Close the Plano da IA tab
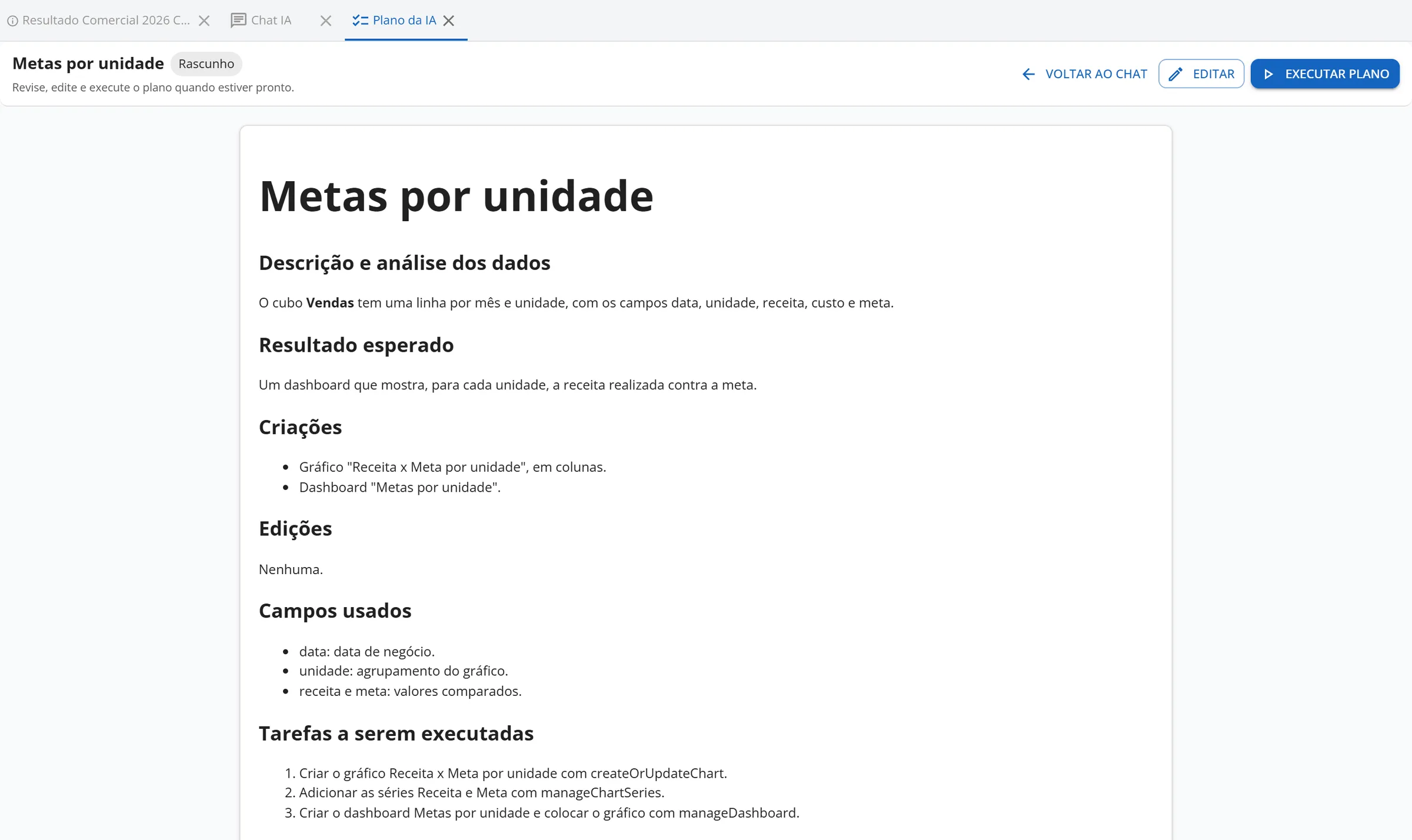Screen dimensions: 1412x840 click(x=449, y=21)
